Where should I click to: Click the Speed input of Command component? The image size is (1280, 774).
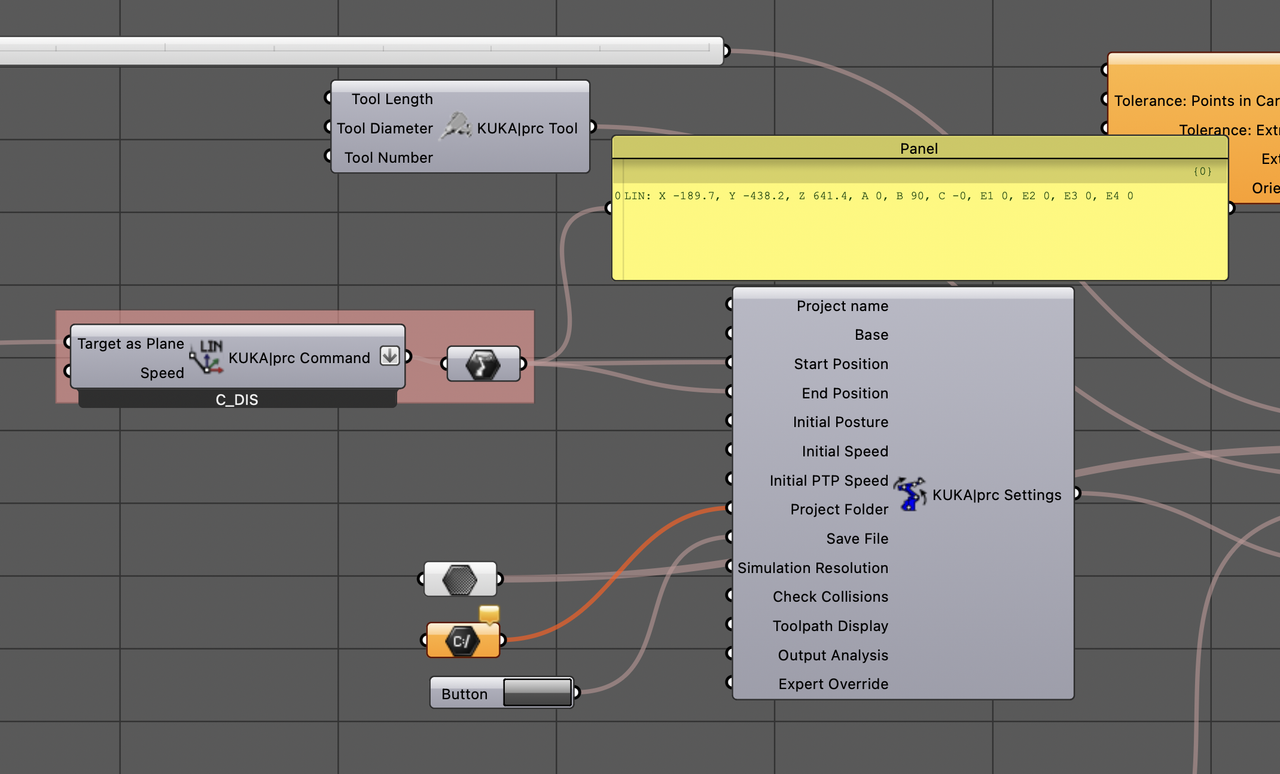[162, 373]
